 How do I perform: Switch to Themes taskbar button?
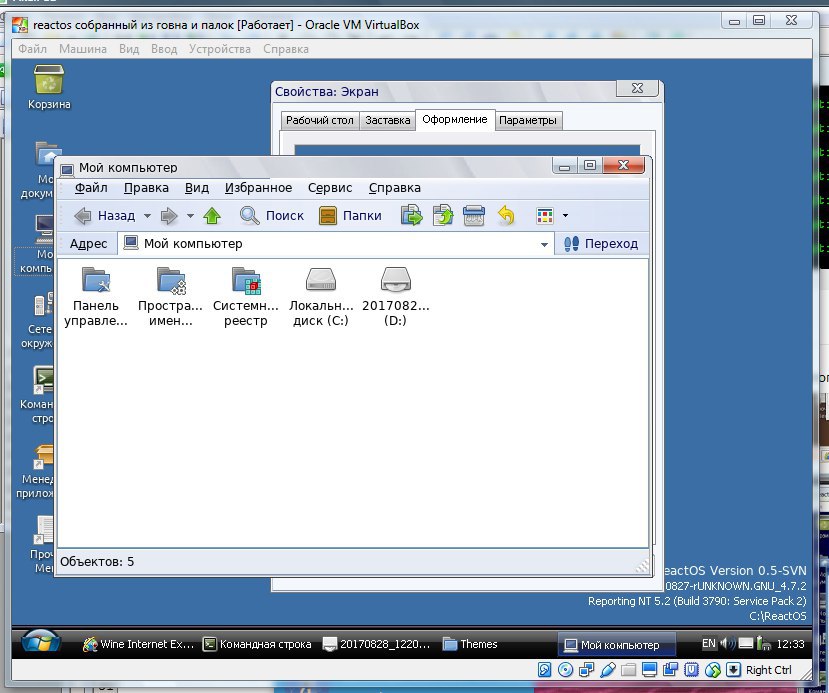pos(471,644)
